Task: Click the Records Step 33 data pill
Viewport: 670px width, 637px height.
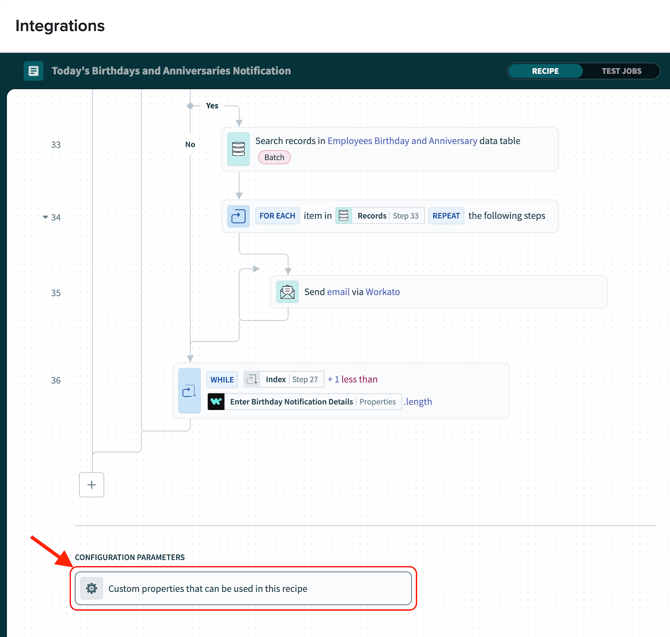Action: tap(380, 216)
